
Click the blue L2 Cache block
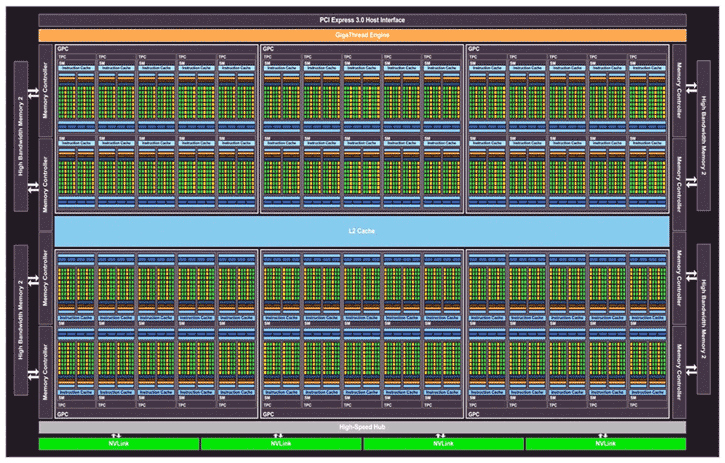pos(362,230)
